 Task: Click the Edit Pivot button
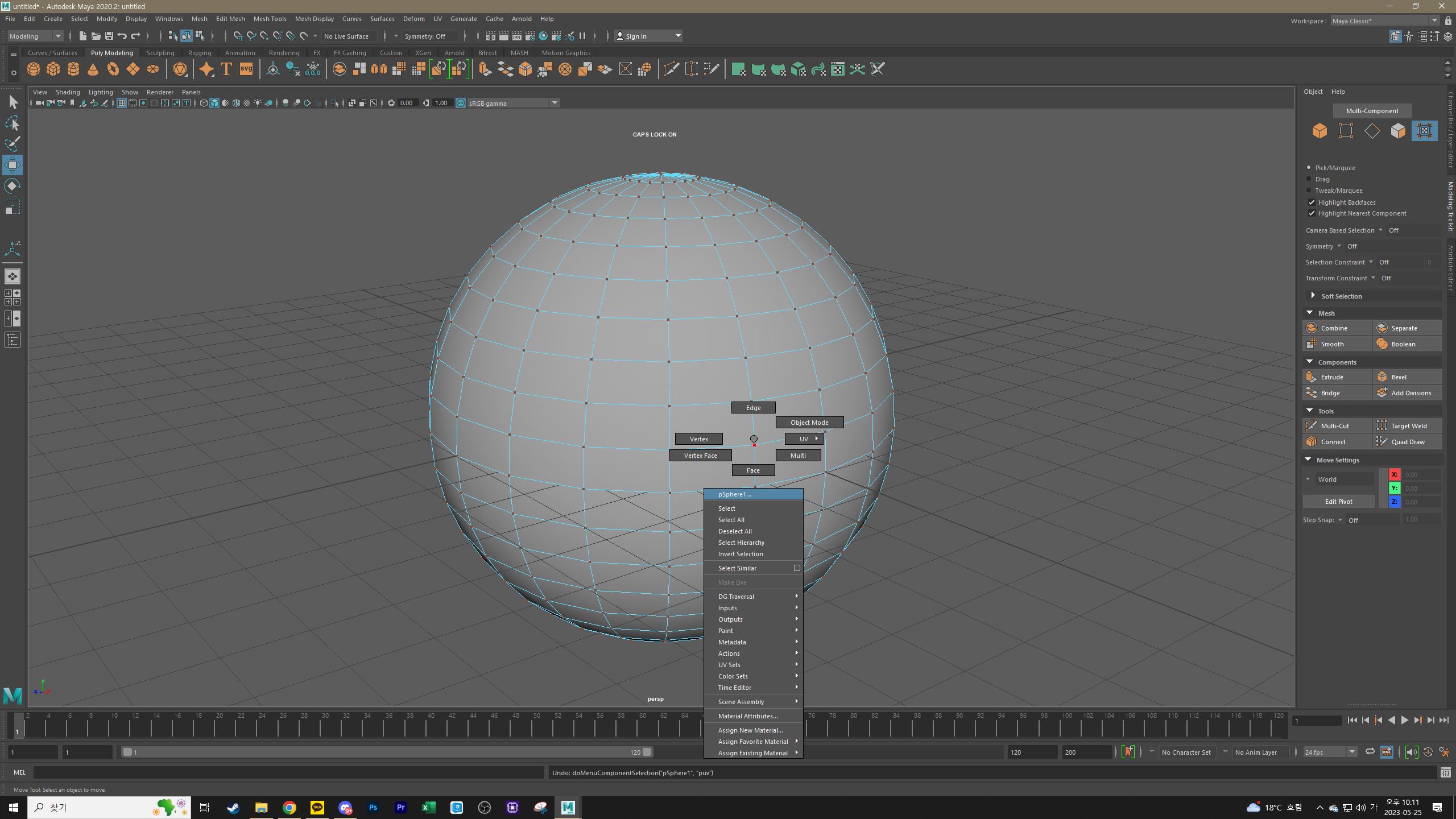(1338, 502)
